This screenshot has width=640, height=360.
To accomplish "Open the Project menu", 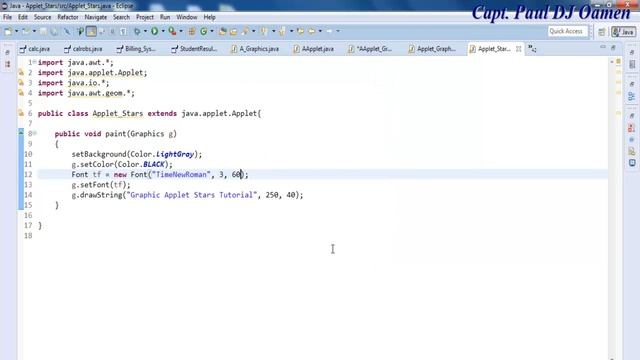I will coord(145,17).
